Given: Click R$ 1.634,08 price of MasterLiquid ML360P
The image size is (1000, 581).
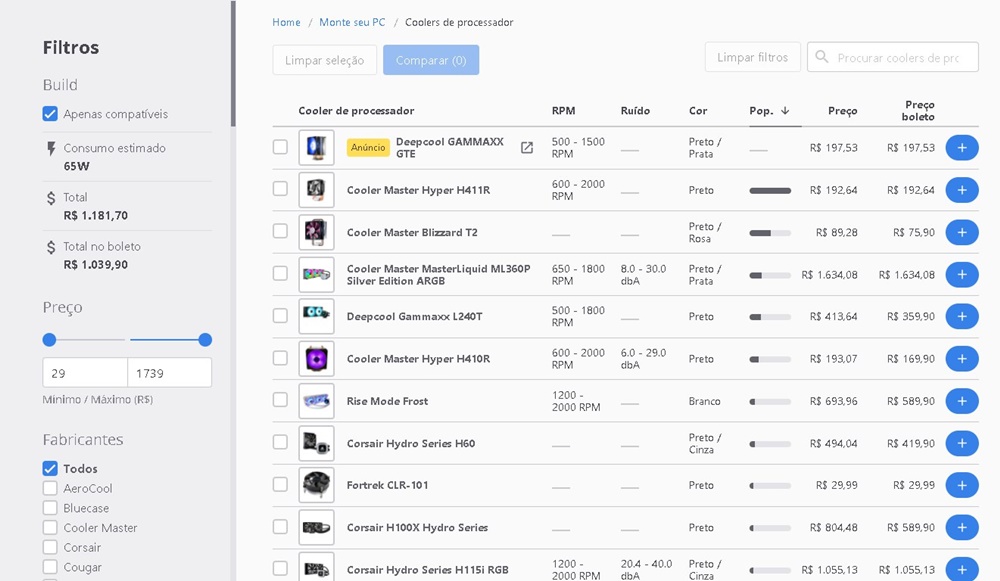Looking at the screenshot, I should (x=830, y=275).
